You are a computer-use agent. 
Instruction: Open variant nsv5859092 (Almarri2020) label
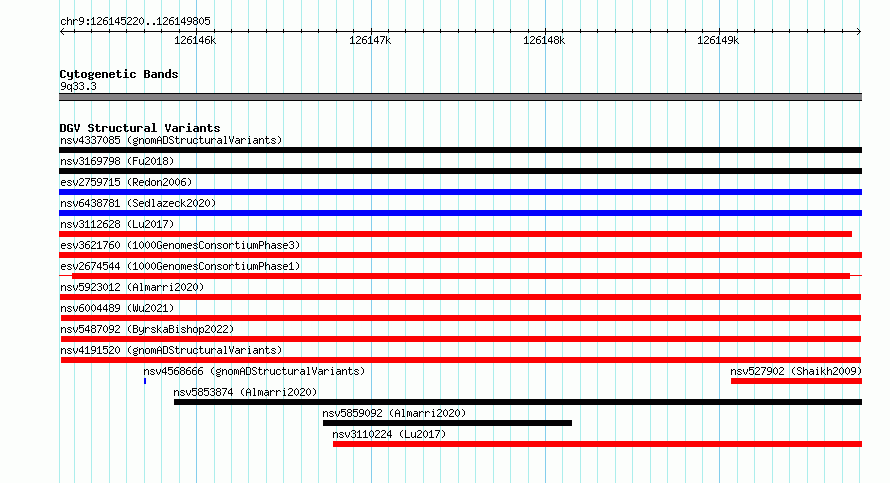(394, 413)
